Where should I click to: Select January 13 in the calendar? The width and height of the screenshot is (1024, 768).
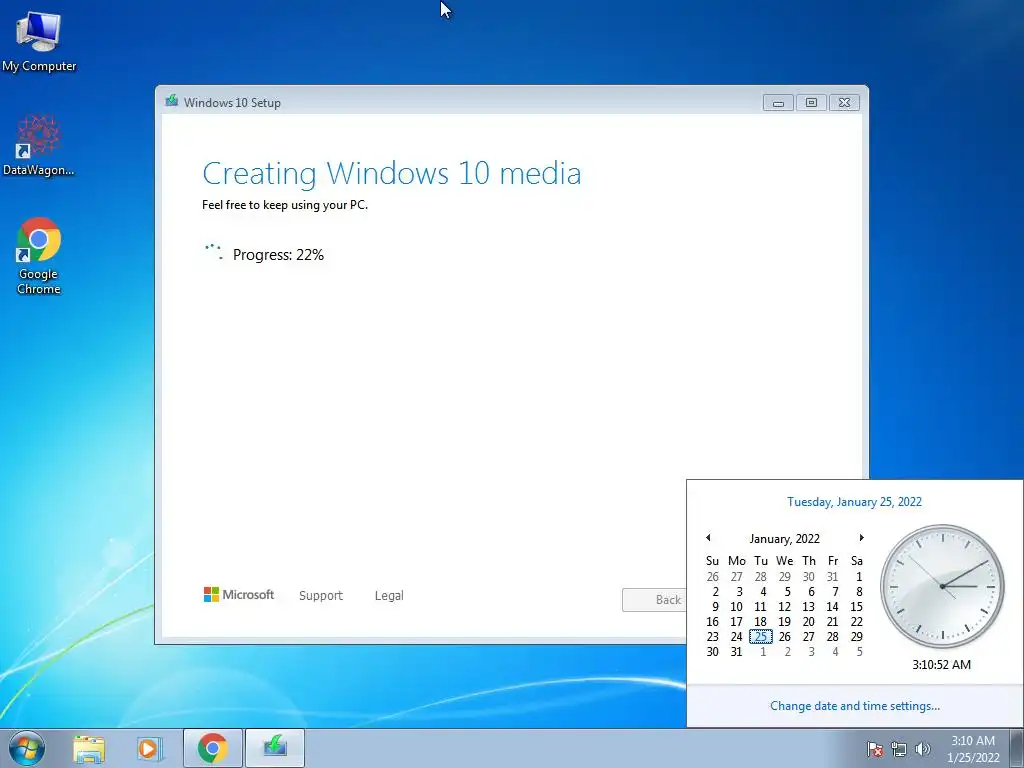point(808,607)
